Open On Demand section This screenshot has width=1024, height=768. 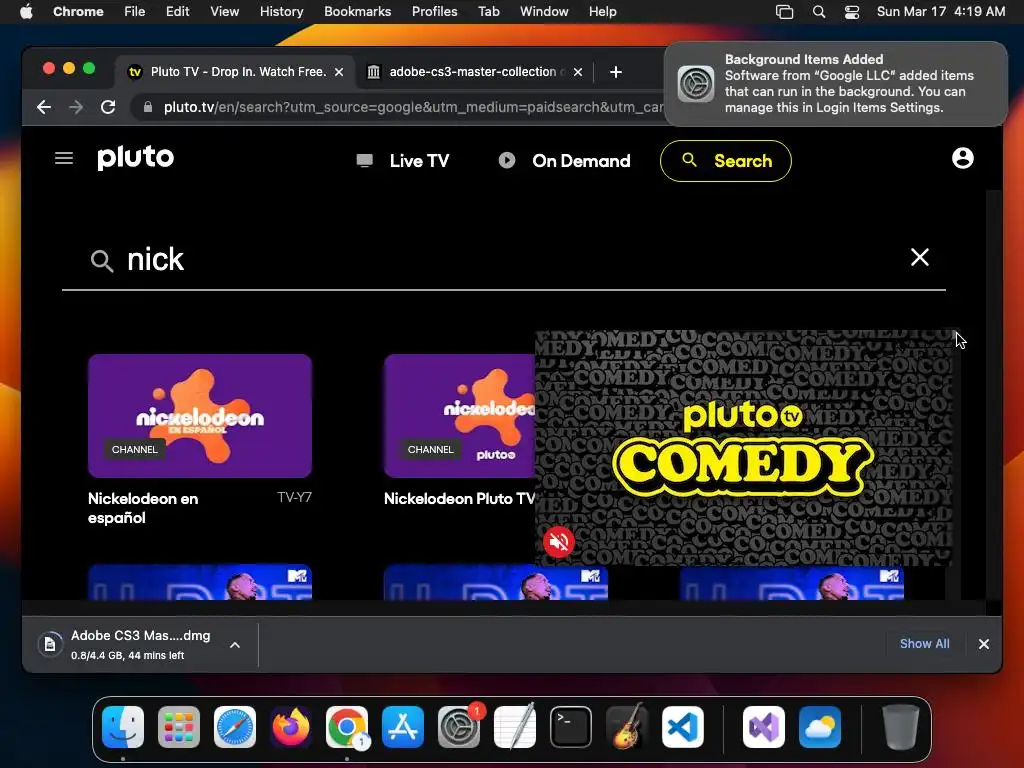pyautogui.click(x=564, y=161)
